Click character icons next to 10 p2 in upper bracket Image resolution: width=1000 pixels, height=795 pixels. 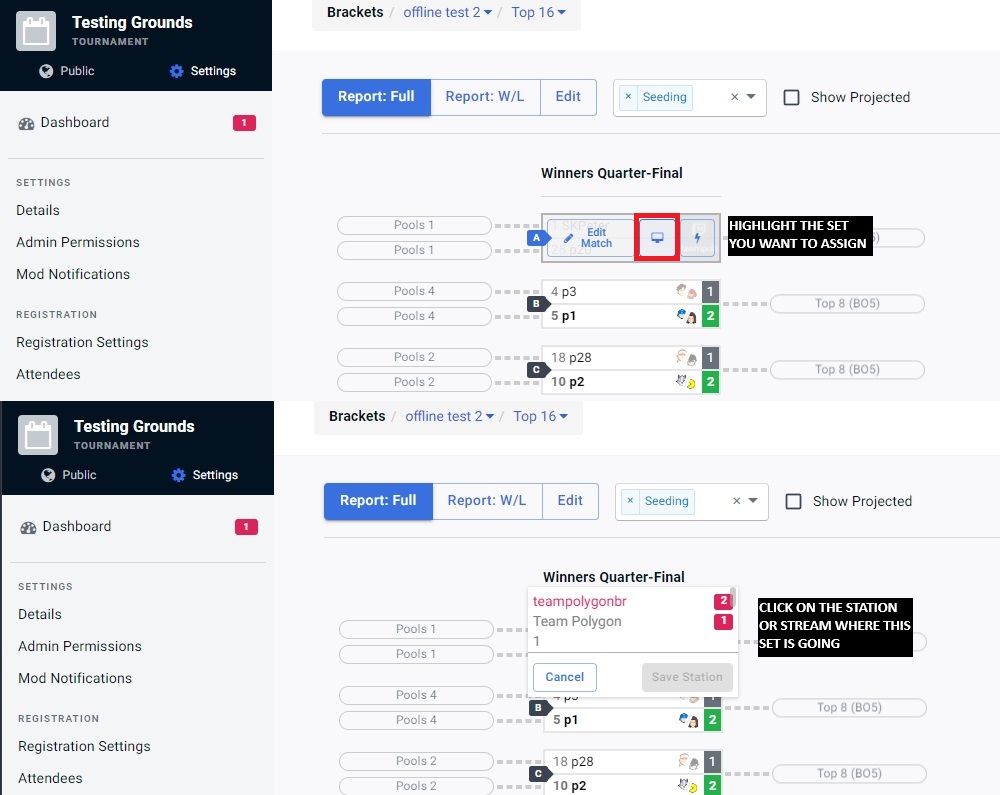click(686, 381)
